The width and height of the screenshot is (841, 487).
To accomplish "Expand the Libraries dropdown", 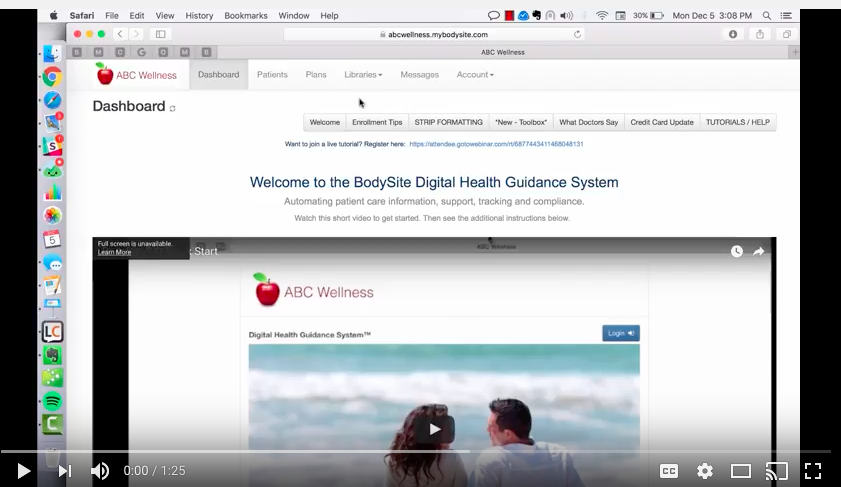I will [x=363, y=75].
